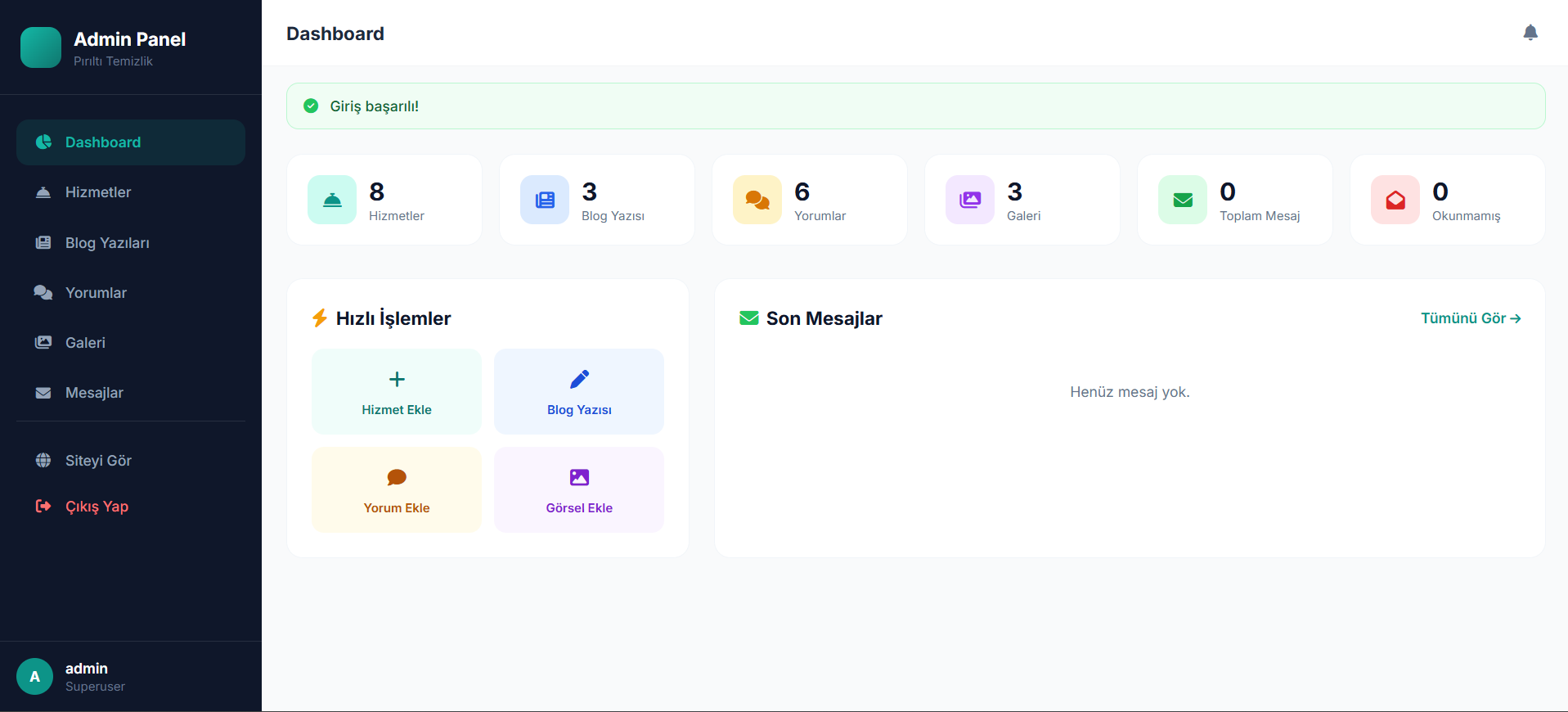Click the orange Yorumlar chat bubbles icon

(757, 200)
